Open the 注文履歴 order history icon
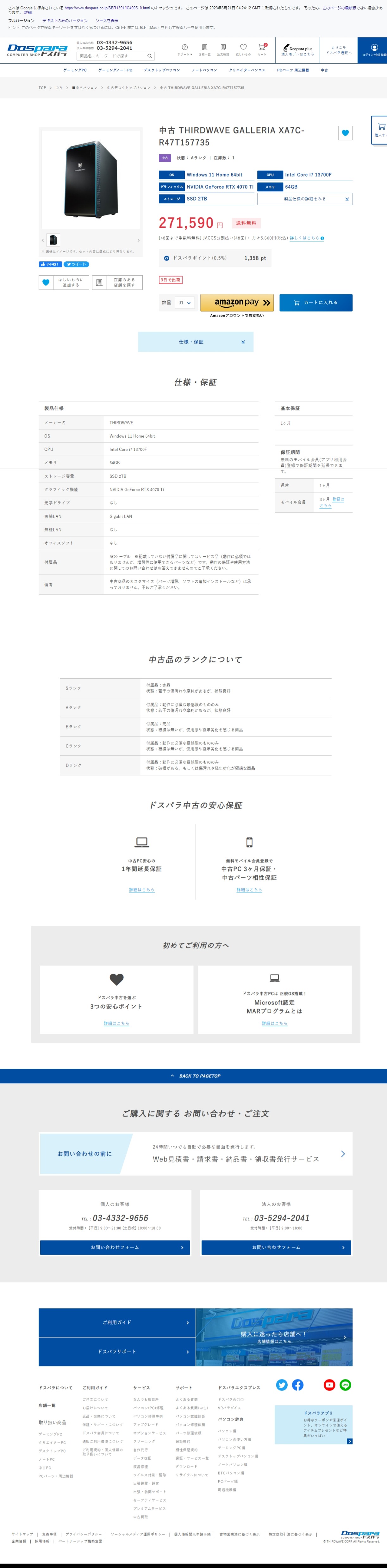Screen dimensions: 387x1568 click(223, 50)
